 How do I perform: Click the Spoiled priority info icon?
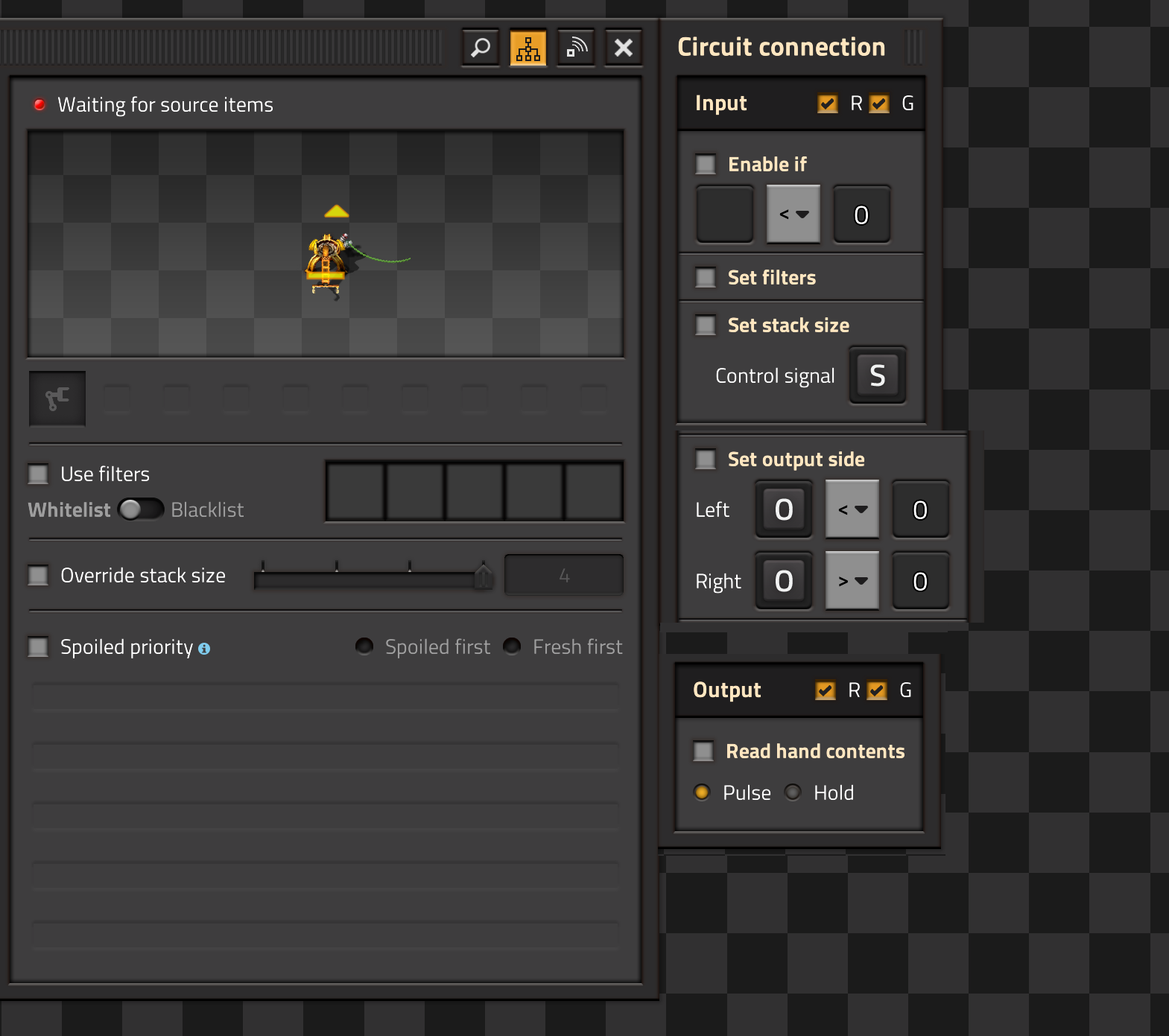(x=204, y=649)
